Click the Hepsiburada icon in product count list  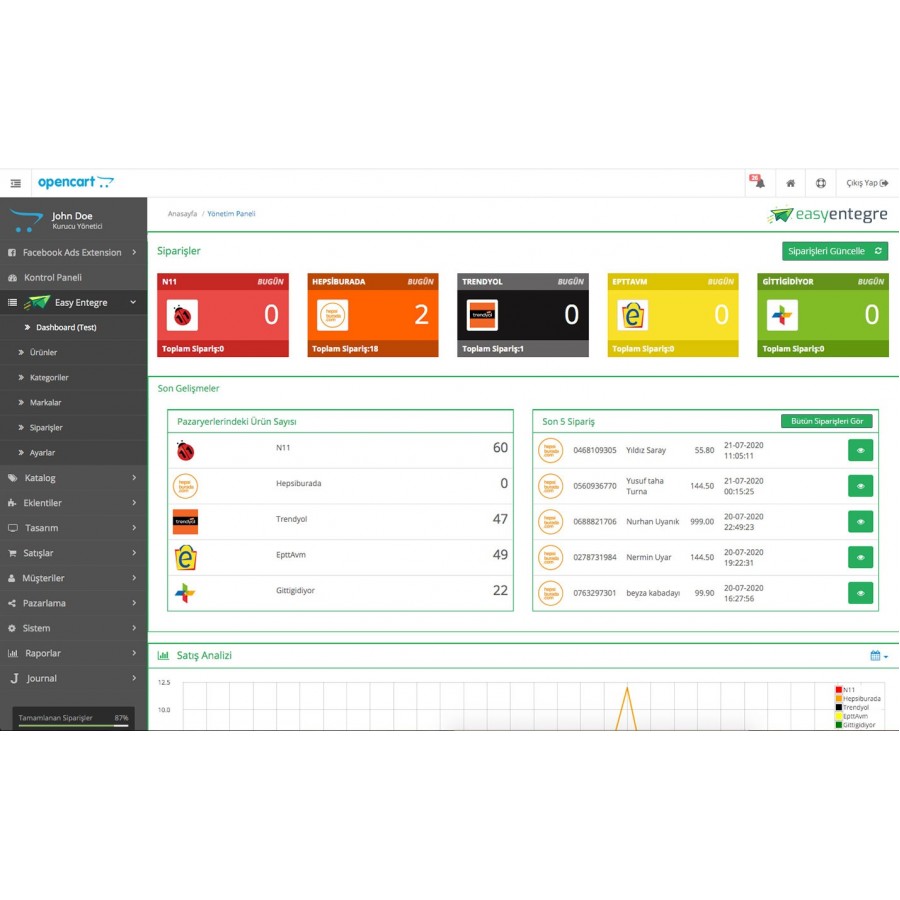185,486
